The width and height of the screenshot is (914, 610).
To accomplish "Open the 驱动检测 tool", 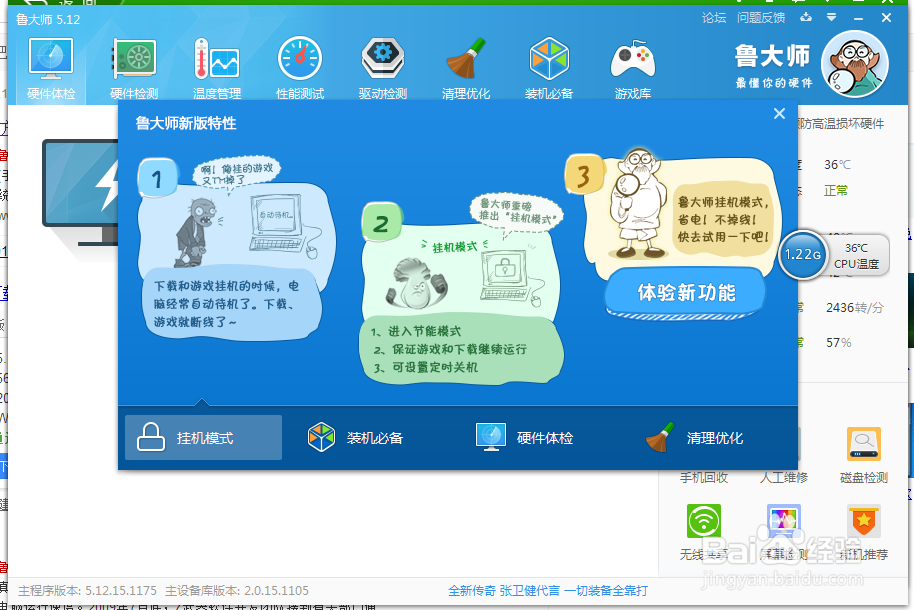I will (382, 68).
